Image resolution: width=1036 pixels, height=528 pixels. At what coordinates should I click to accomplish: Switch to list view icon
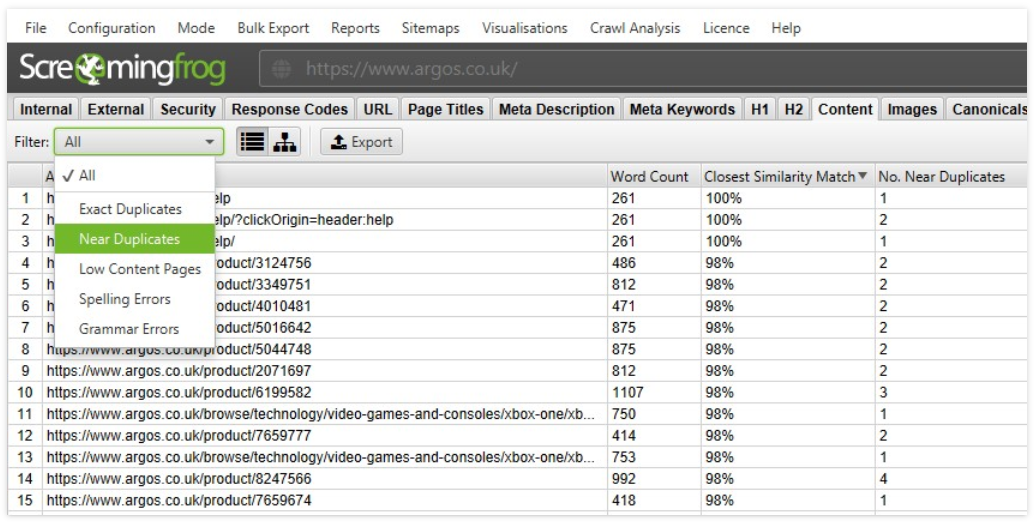coord(252,142)
